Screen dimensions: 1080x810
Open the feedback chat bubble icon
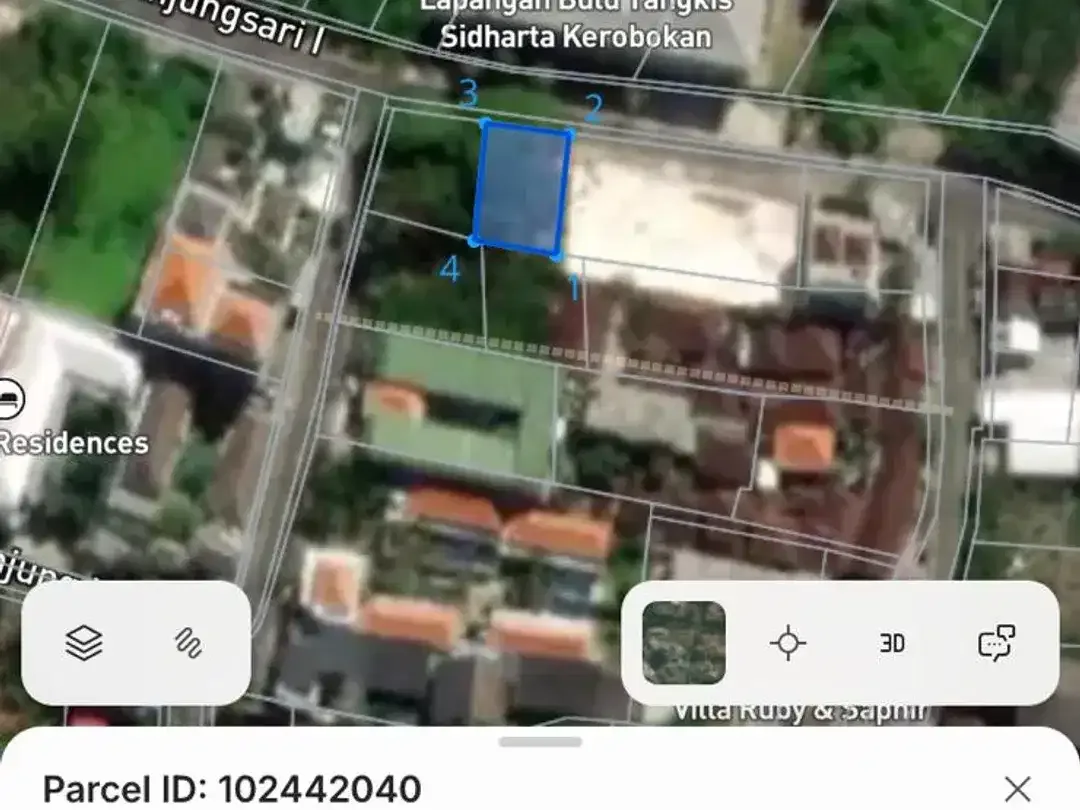[x=996, y=643]
